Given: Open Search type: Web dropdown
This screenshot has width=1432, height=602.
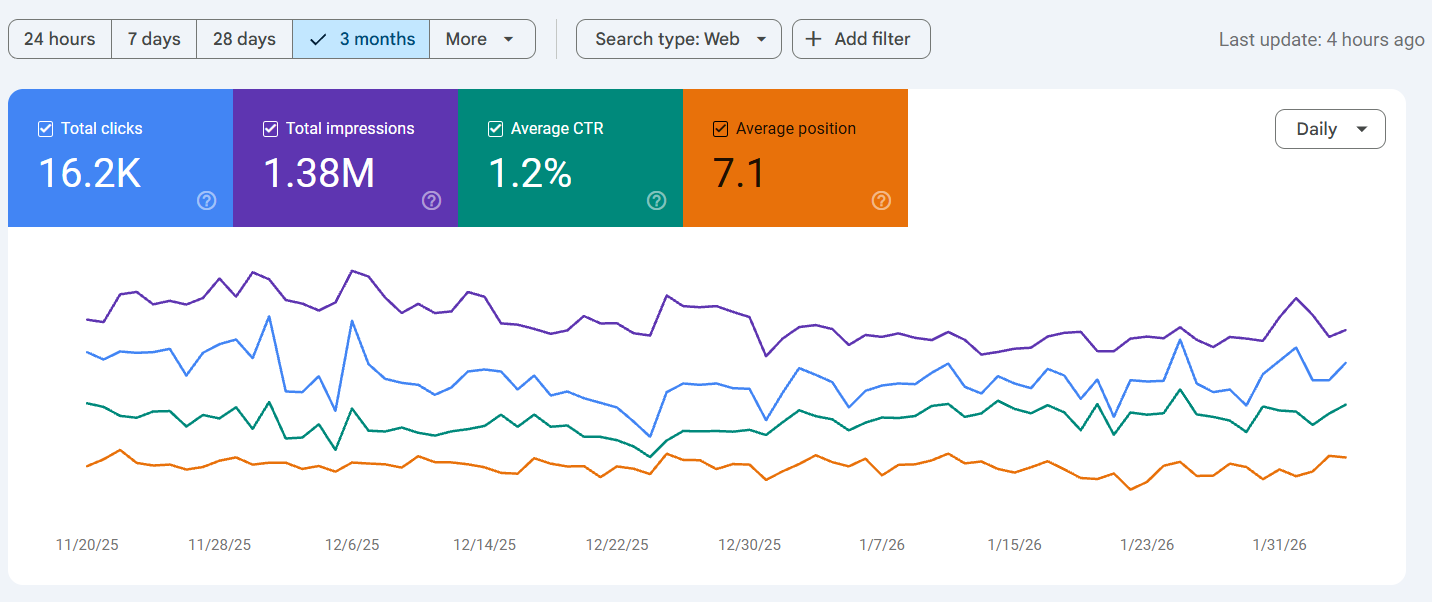Looking at the screenshot, I should (679, 39).
